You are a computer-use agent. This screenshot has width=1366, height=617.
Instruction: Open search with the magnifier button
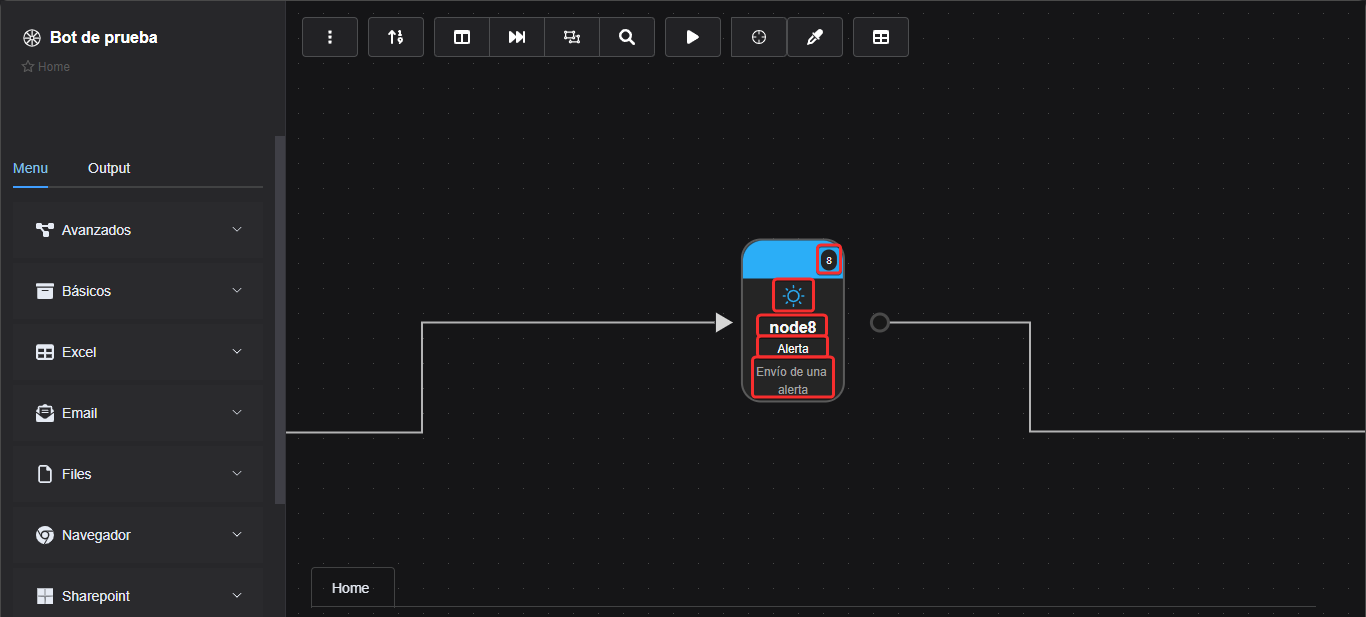coord(627,37)
